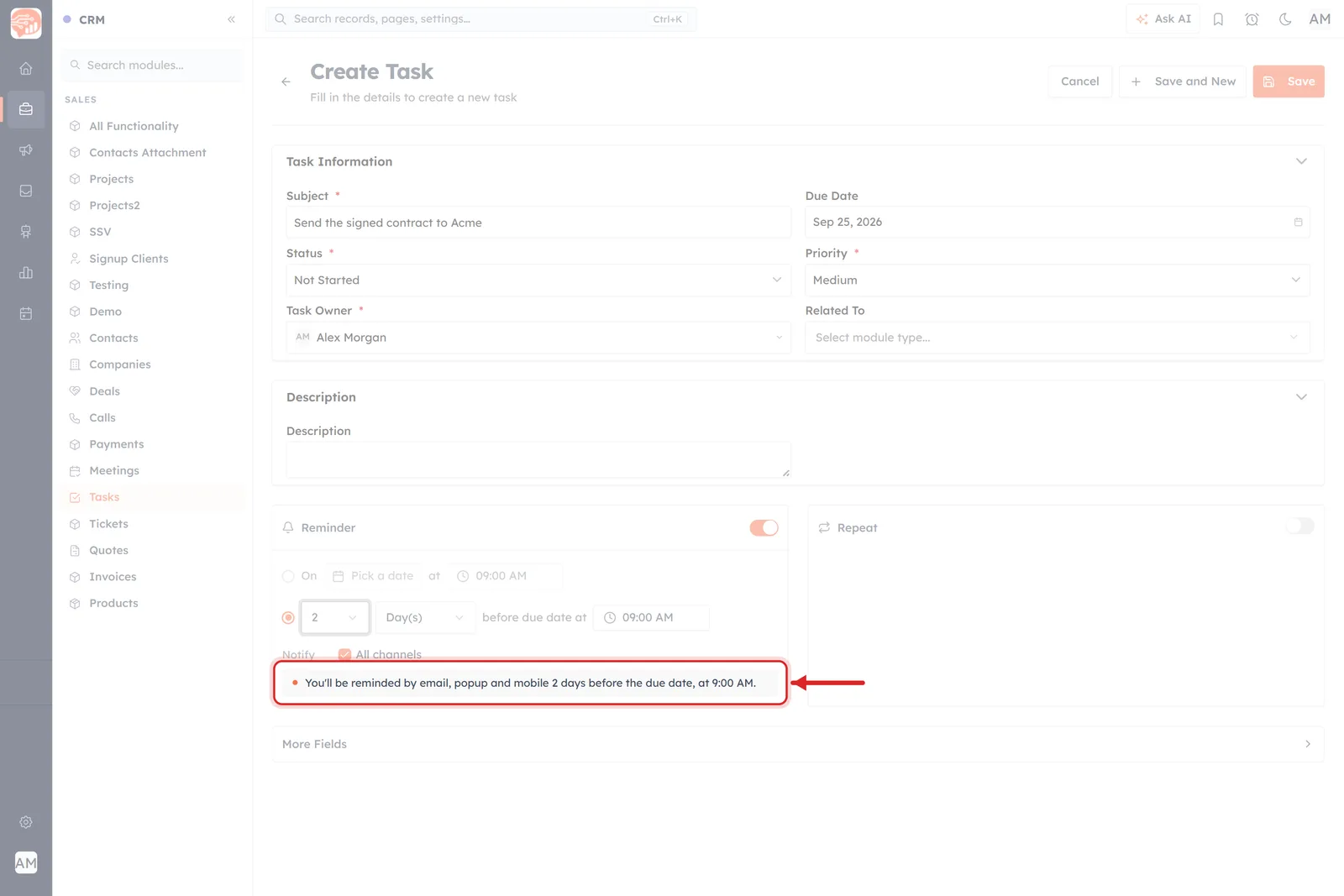Open the Task Owner dropdown
This screenshot has width=1344, height=896.
(x=538, y=338)
